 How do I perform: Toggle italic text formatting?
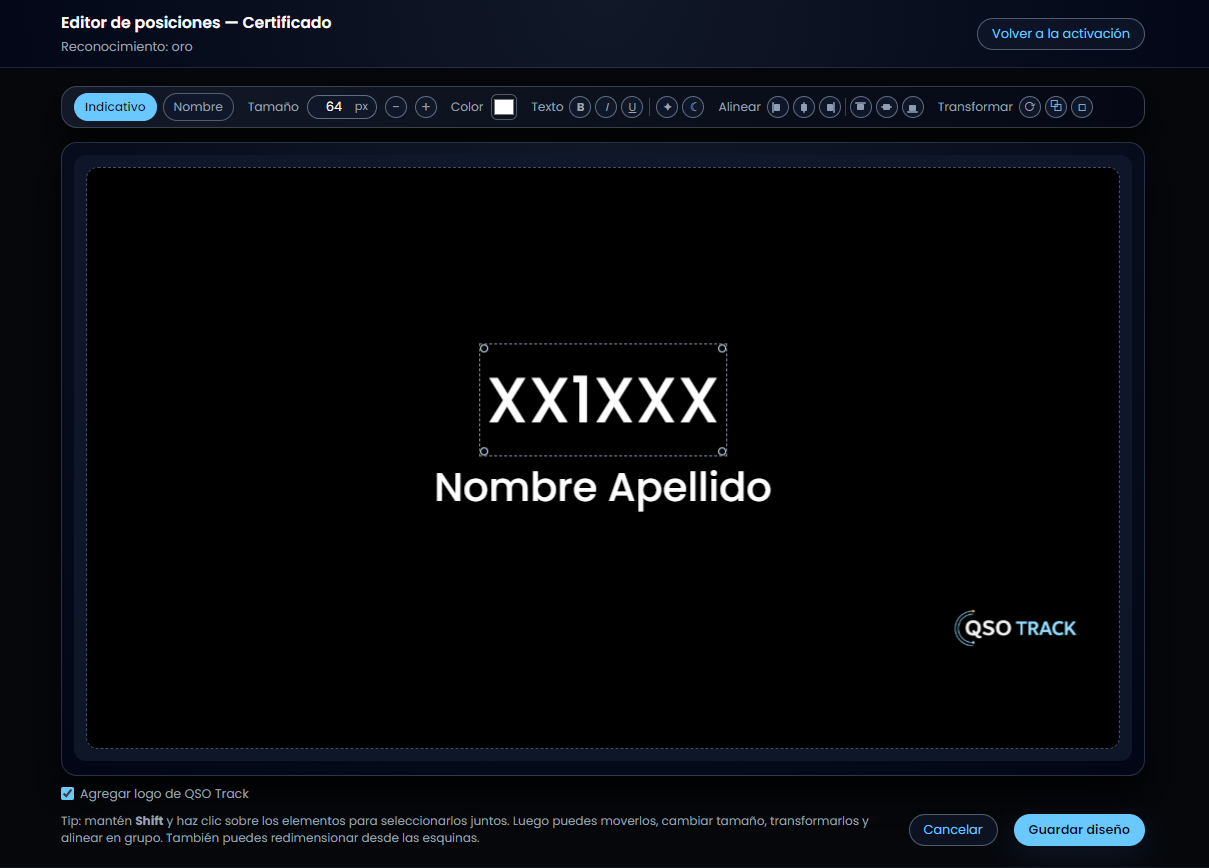[606, 107]
